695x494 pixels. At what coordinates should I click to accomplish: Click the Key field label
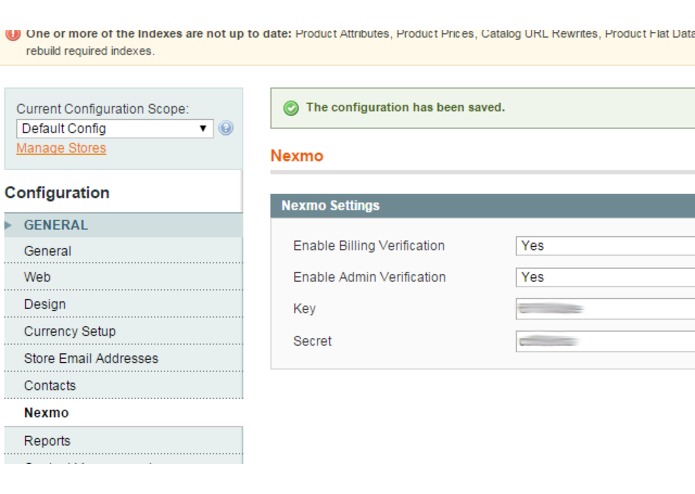click(x=305, y=308)
